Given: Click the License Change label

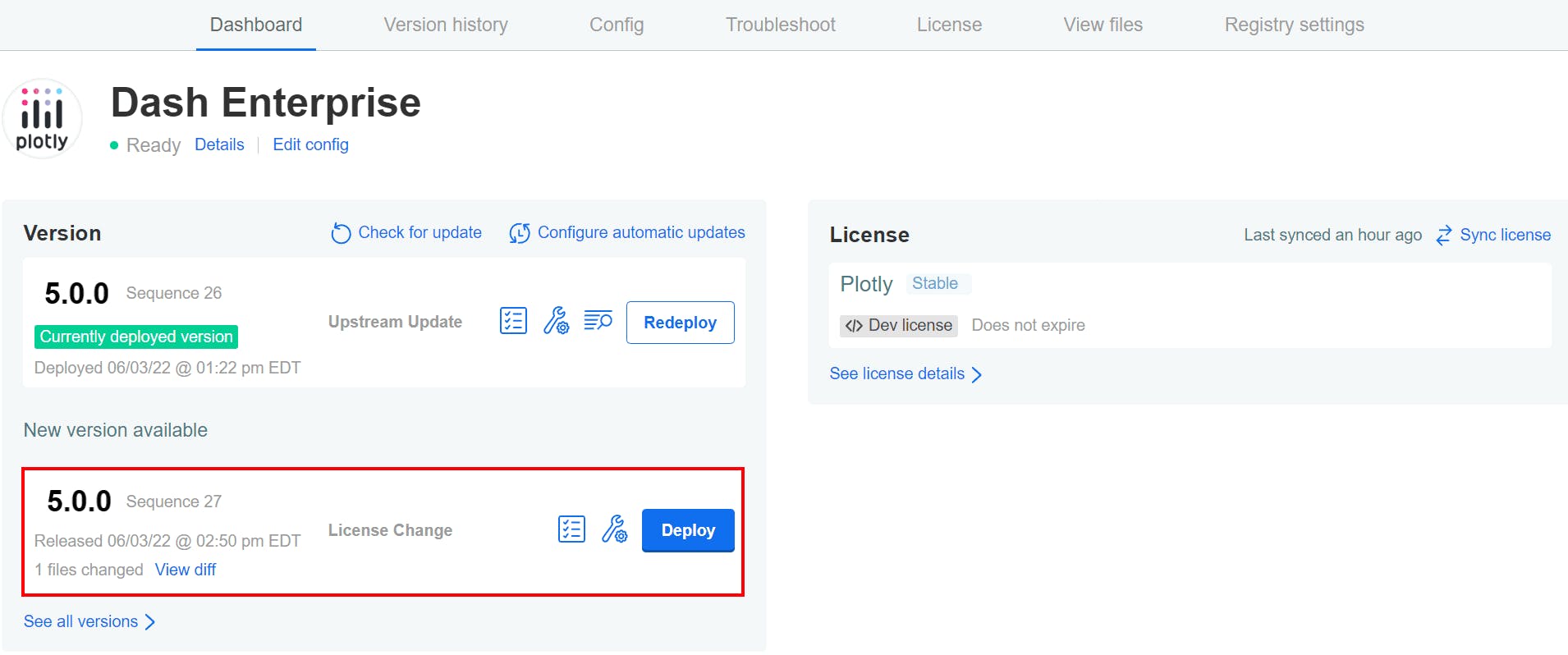Looking at the screenshot, I should tap(391, 530).
